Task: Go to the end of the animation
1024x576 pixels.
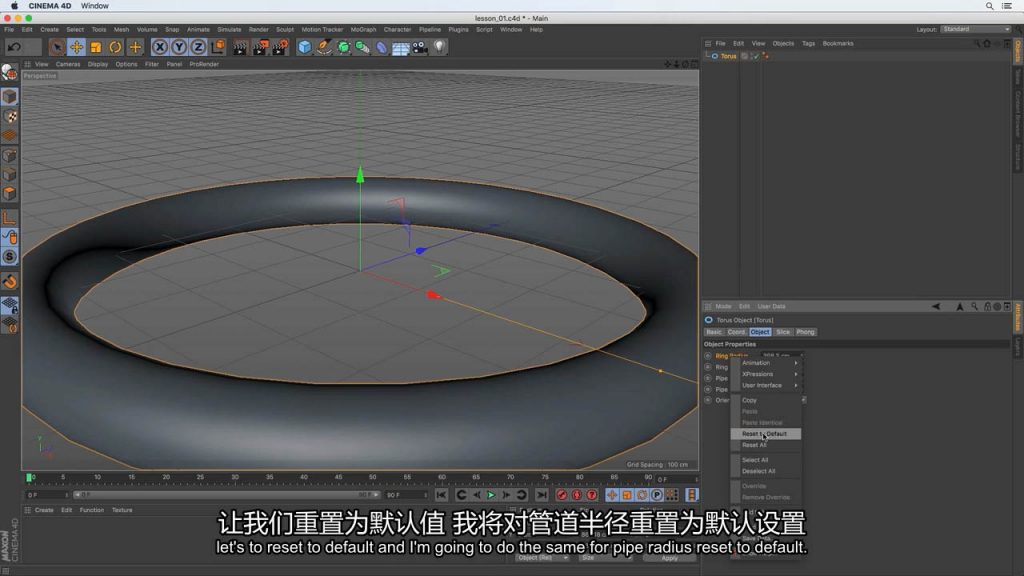Action: tap(541, 495)
